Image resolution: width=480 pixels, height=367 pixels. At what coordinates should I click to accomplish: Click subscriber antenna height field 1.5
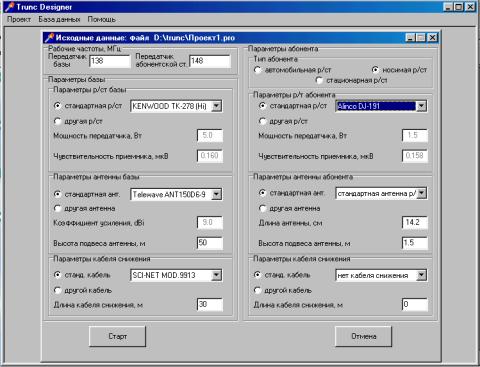[x=415, y=243]
